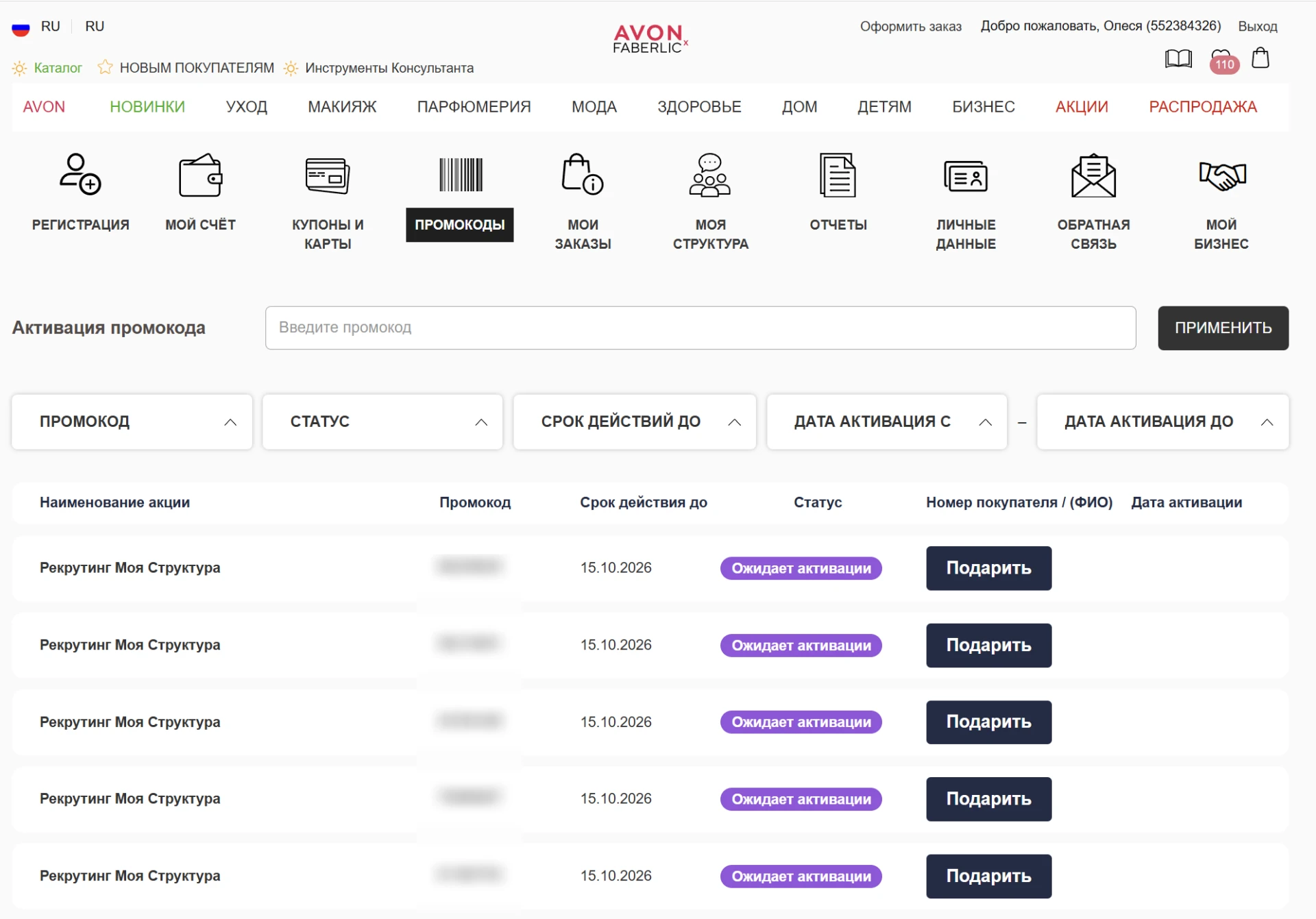Image resolution: width=1316 pixels, height=919 pixels.
Task: Click Подарить in the second promo row
Action: point(989,646)
